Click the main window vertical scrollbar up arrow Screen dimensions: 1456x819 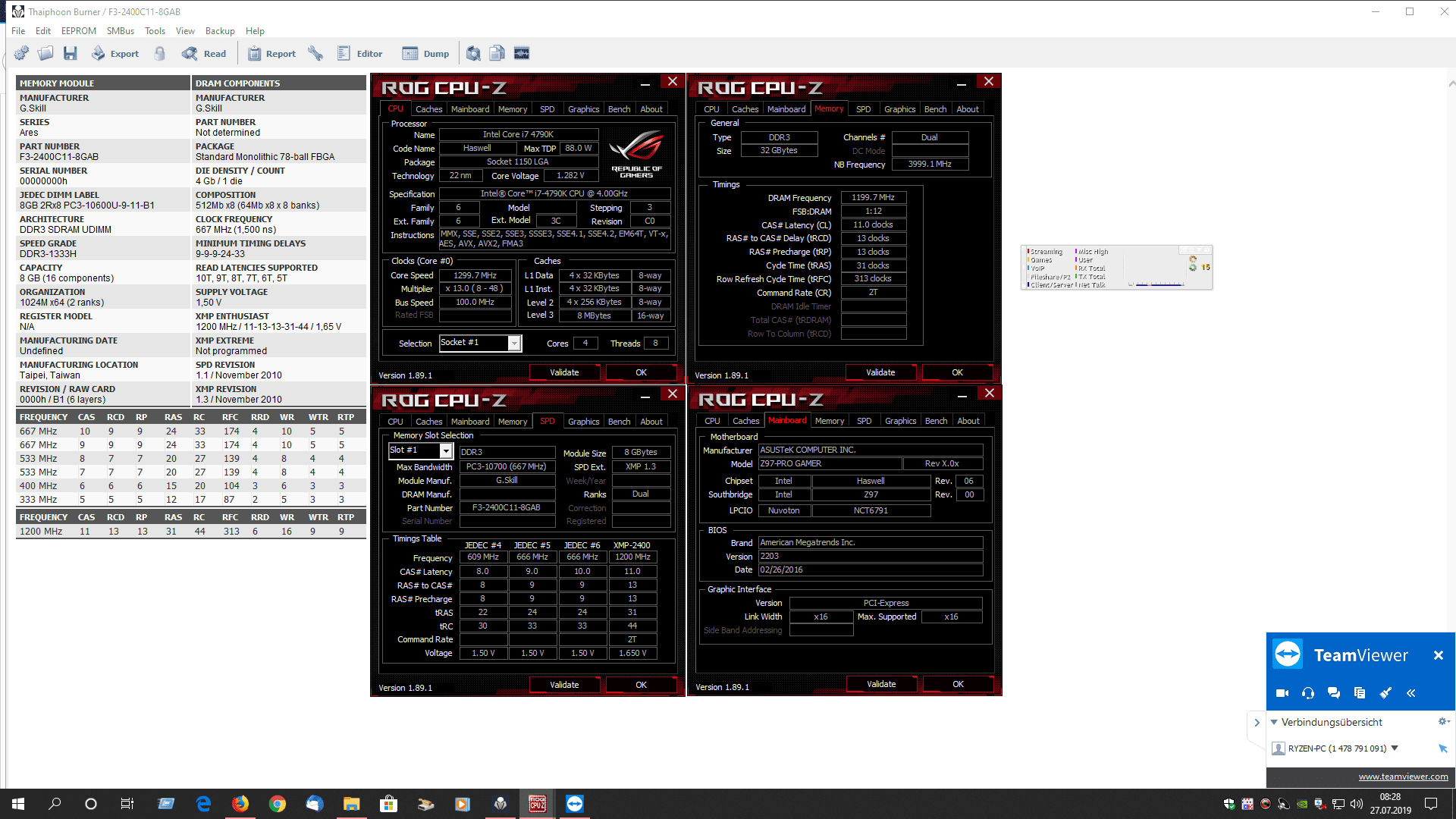point(1451,83)
